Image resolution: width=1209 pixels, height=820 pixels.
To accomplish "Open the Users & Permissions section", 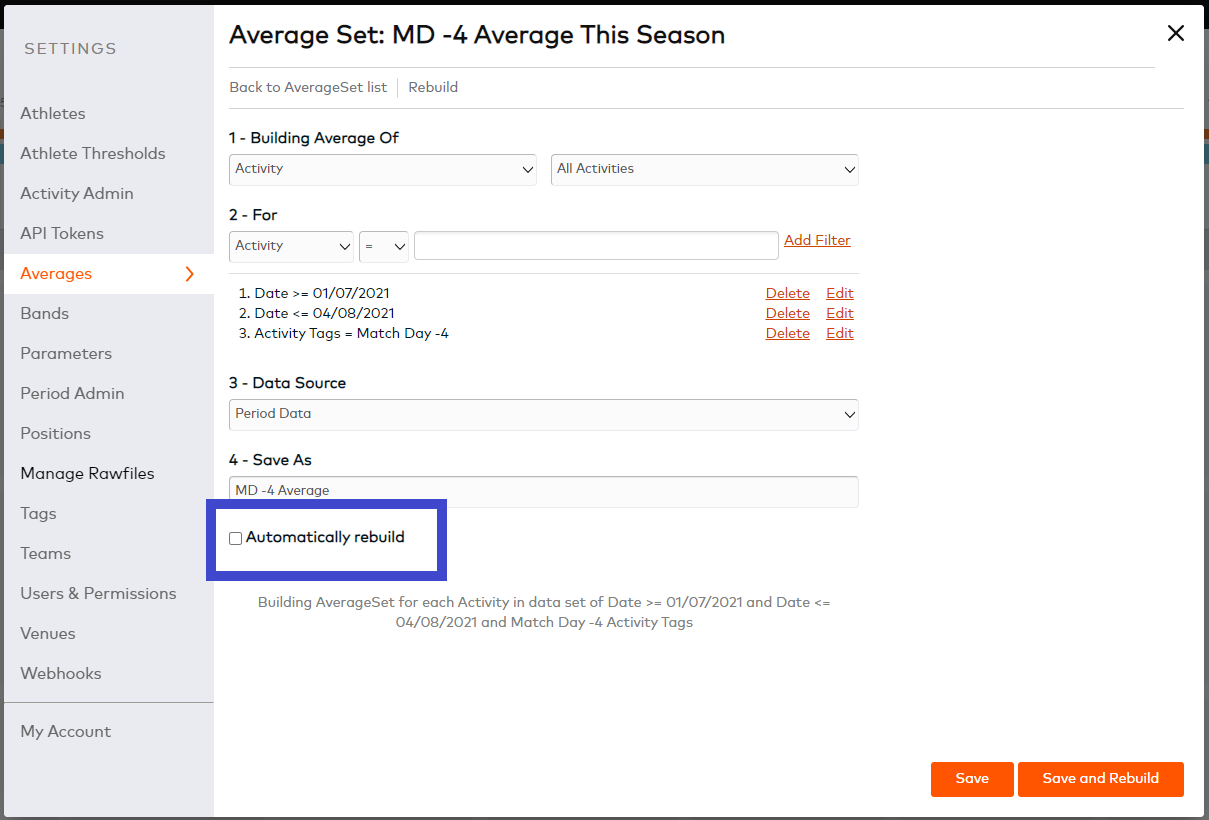I will pos(98,593).
